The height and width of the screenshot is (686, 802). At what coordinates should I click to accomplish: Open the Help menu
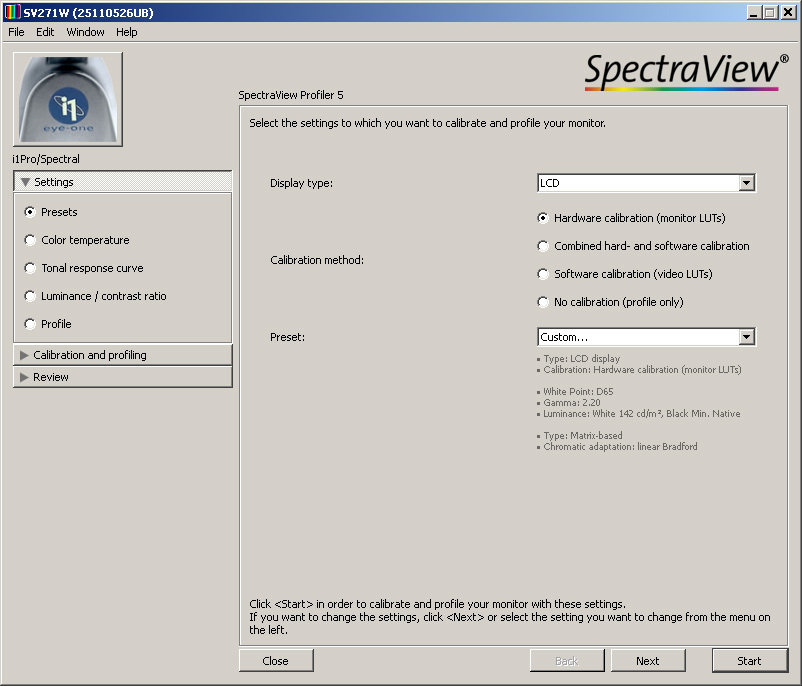pyautogui.click(x=126, y=32)
